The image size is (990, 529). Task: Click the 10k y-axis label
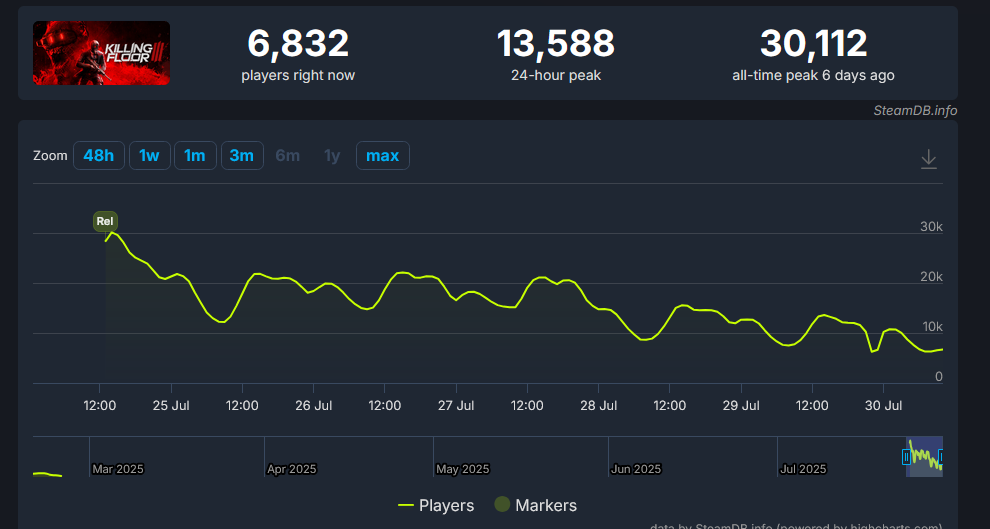933,326
